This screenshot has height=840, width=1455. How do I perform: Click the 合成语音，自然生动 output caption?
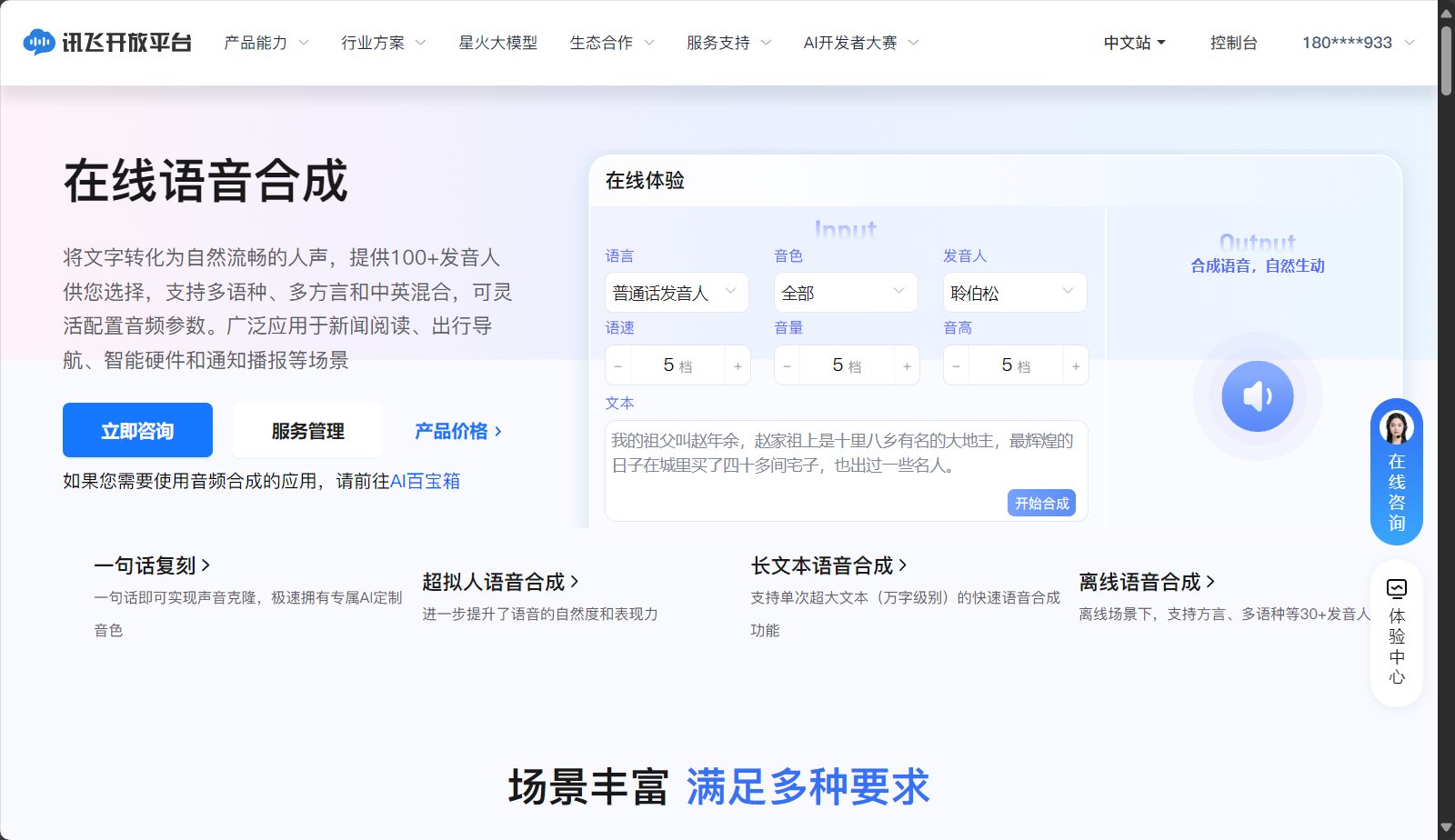(1258, 265)
